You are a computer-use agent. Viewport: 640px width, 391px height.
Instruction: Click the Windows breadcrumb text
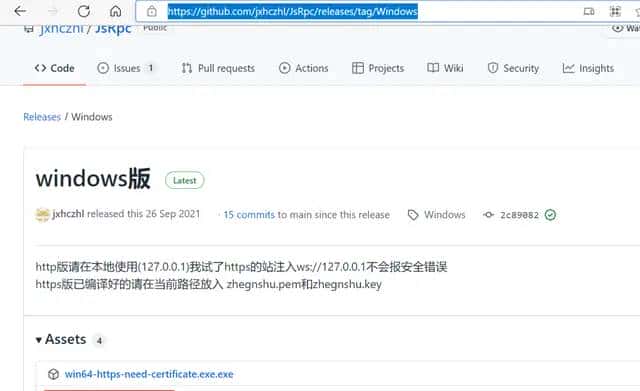pyautogui.click(x=92, y=117)
